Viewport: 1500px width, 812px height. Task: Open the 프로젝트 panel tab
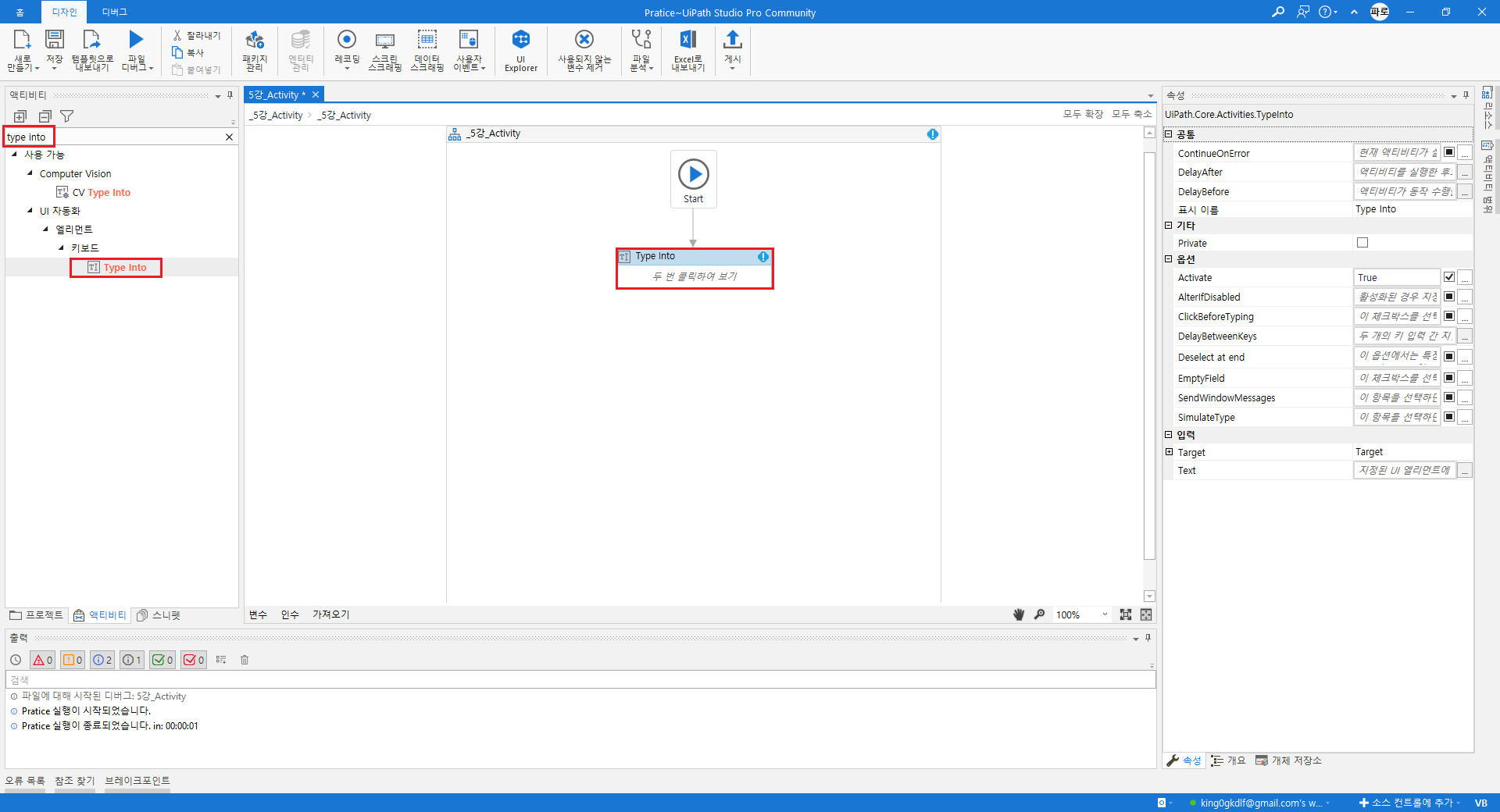coord(36,615)
